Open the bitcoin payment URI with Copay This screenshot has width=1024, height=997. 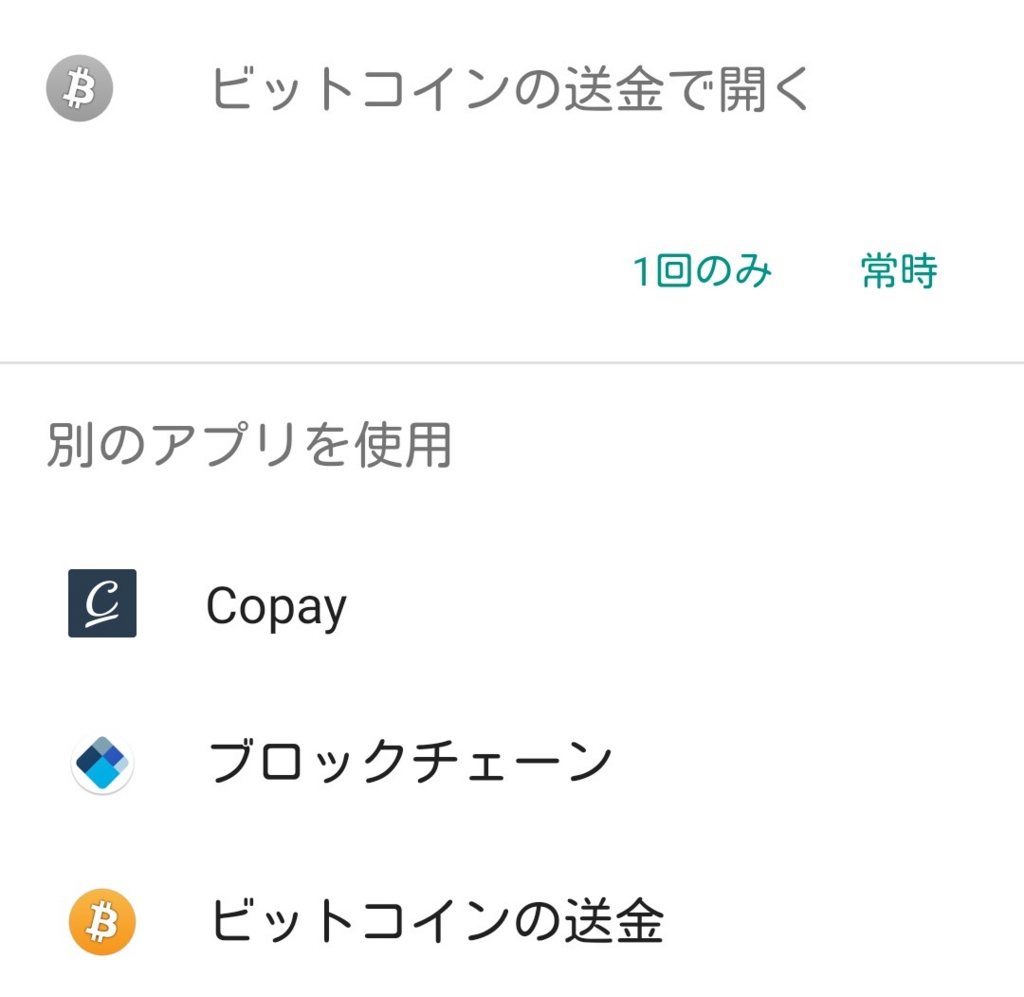pyautogui.click(x=274, y=603)
